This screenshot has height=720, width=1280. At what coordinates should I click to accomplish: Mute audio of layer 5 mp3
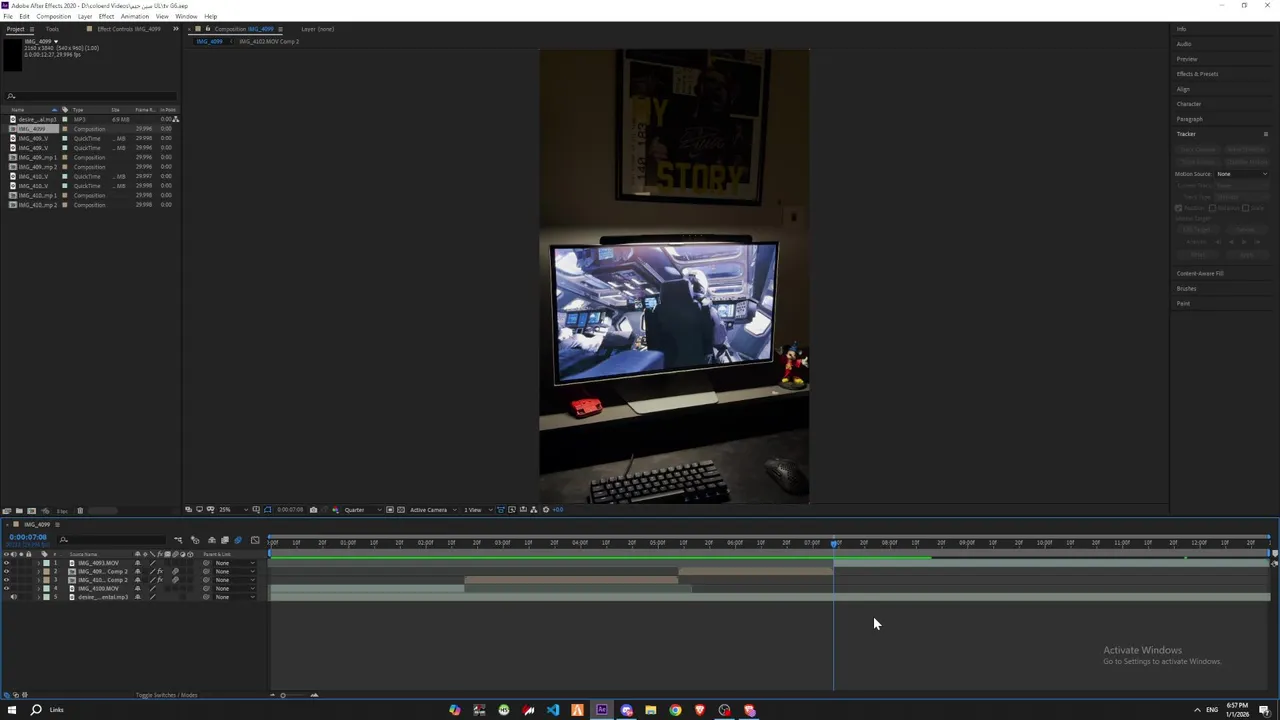14,597
